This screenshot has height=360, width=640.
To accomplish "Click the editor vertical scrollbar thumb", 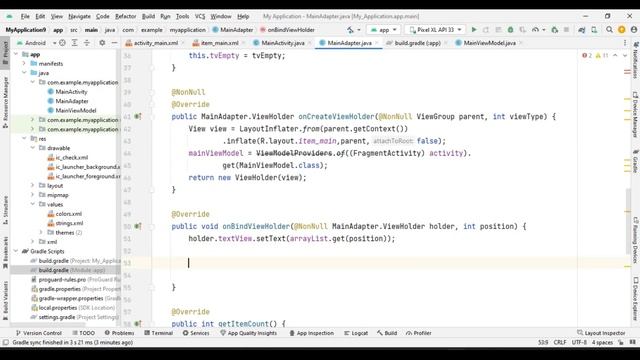I will tap(628, 220).
